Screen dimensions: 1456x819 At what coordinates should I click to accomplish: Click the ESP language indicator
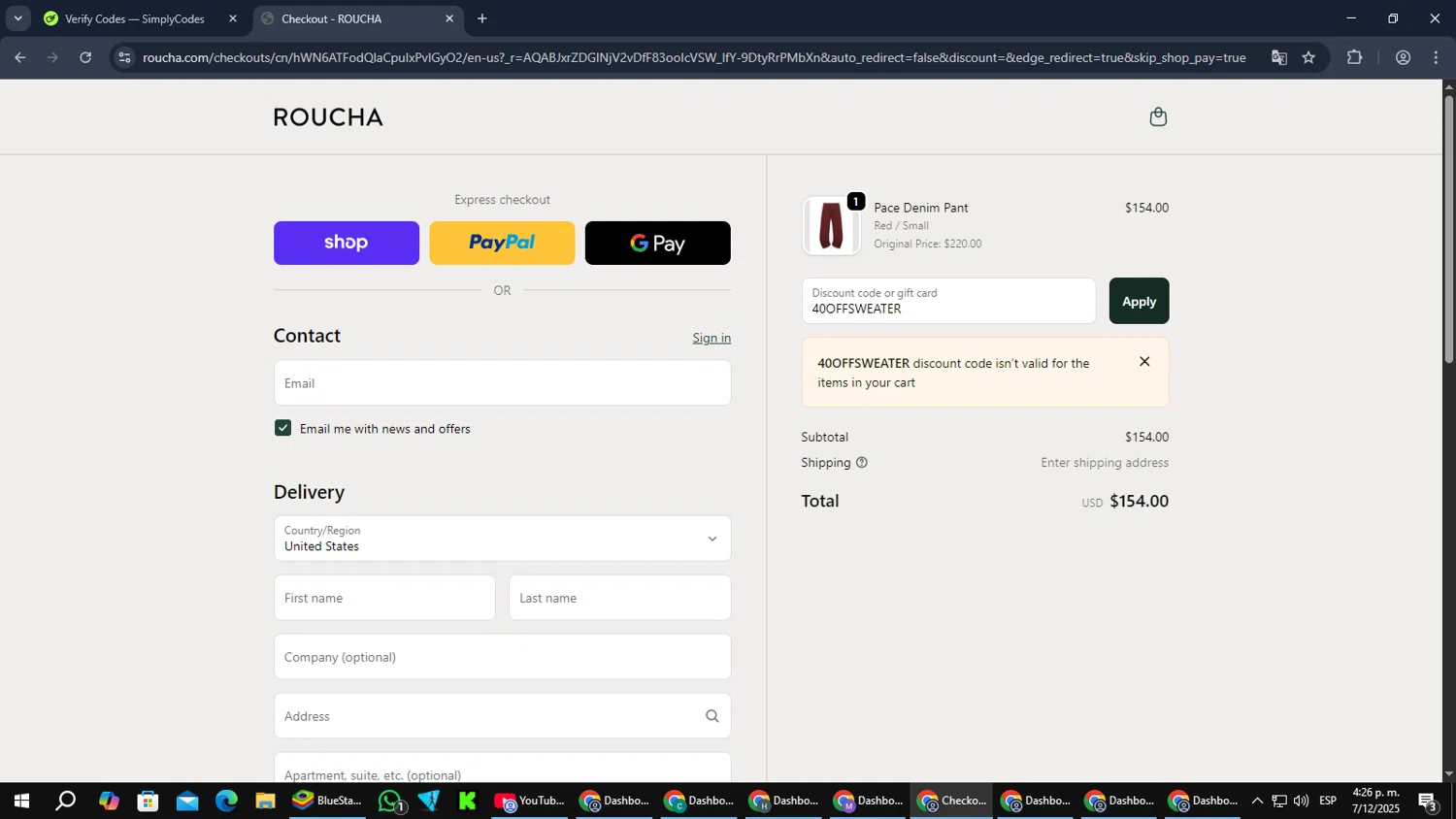pos(1328,801)
